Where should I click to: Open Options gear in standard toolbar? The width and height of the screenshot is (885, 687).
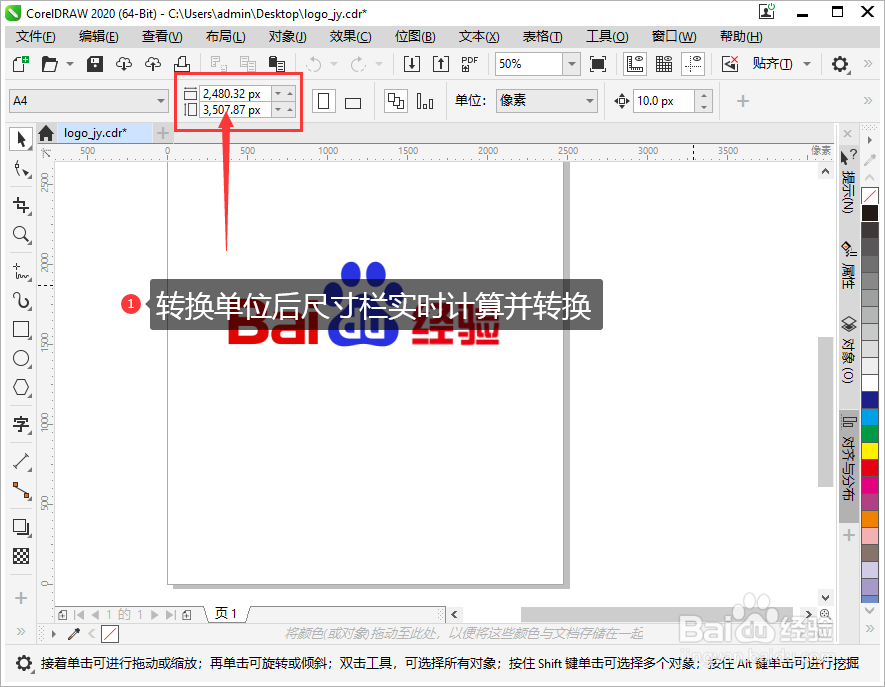[840, 64]
